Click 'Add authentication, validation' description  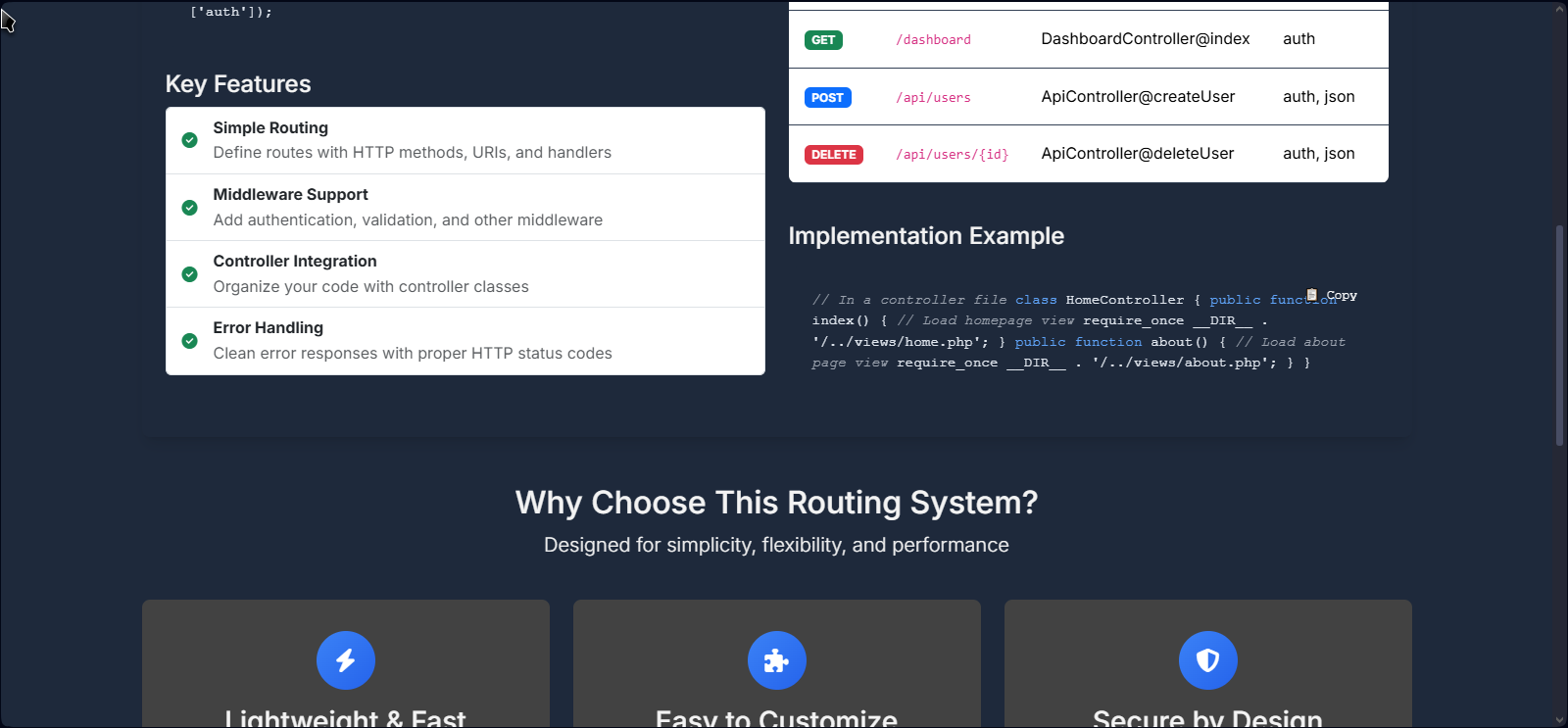[x=408, y=219]
